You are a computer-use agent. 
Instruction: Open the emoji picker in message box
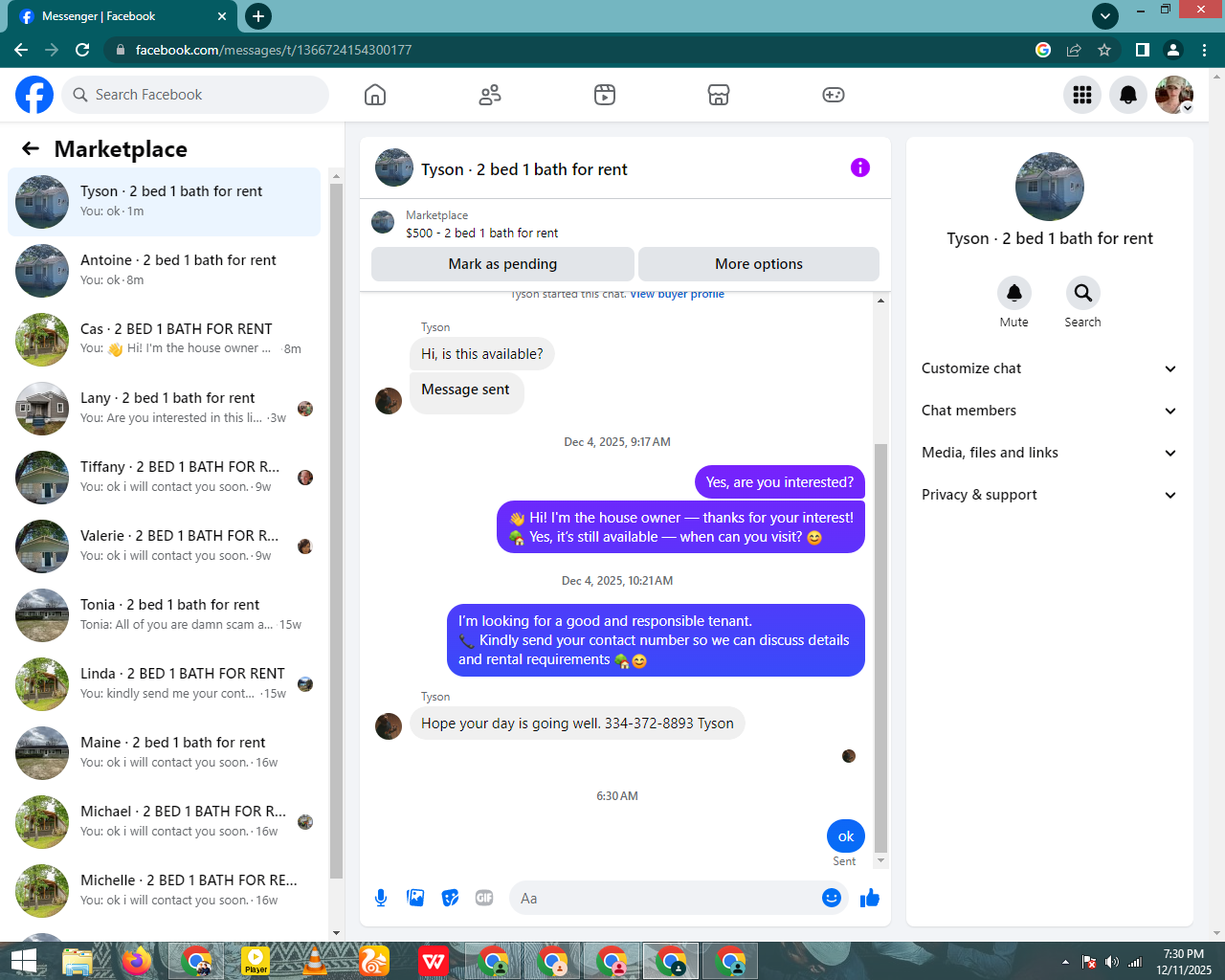[832, 898]
